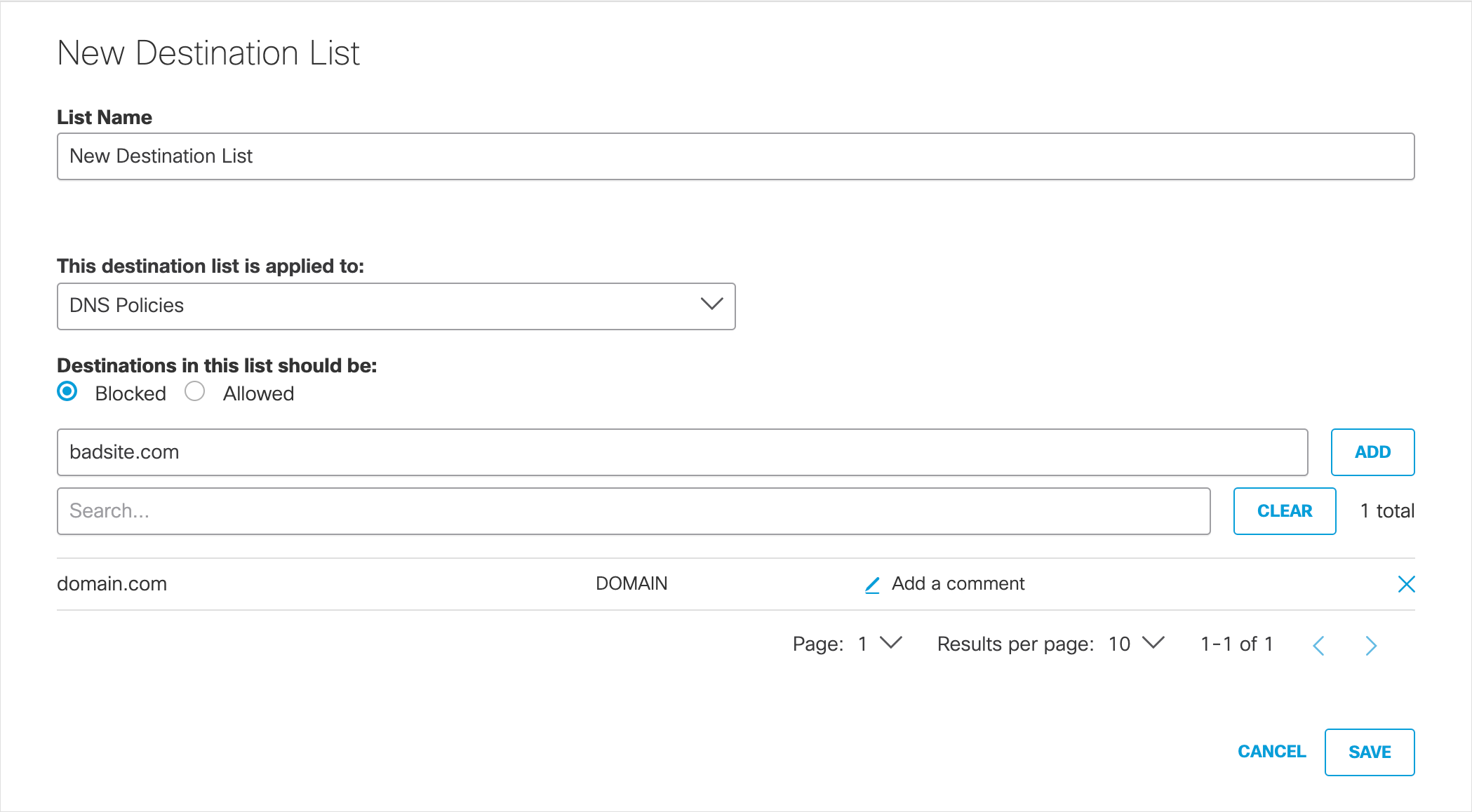Click the CANCEL link
1472x812 pixels.
pyautogui.click(x=1271, y=752)
